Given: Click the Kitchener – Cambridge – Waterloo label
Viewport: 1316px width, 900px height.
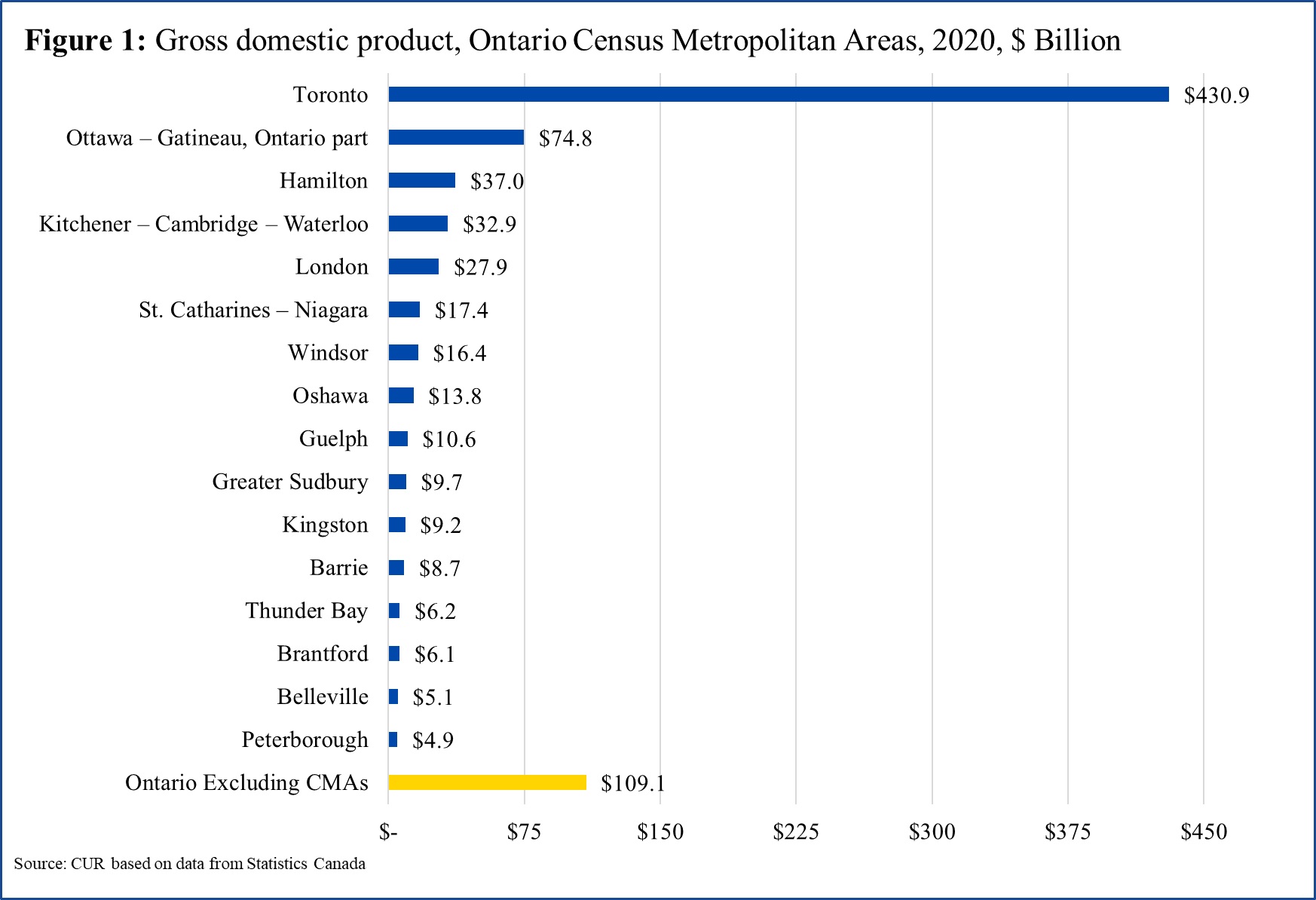Looking at the screenshot, I should click(204, 224).
